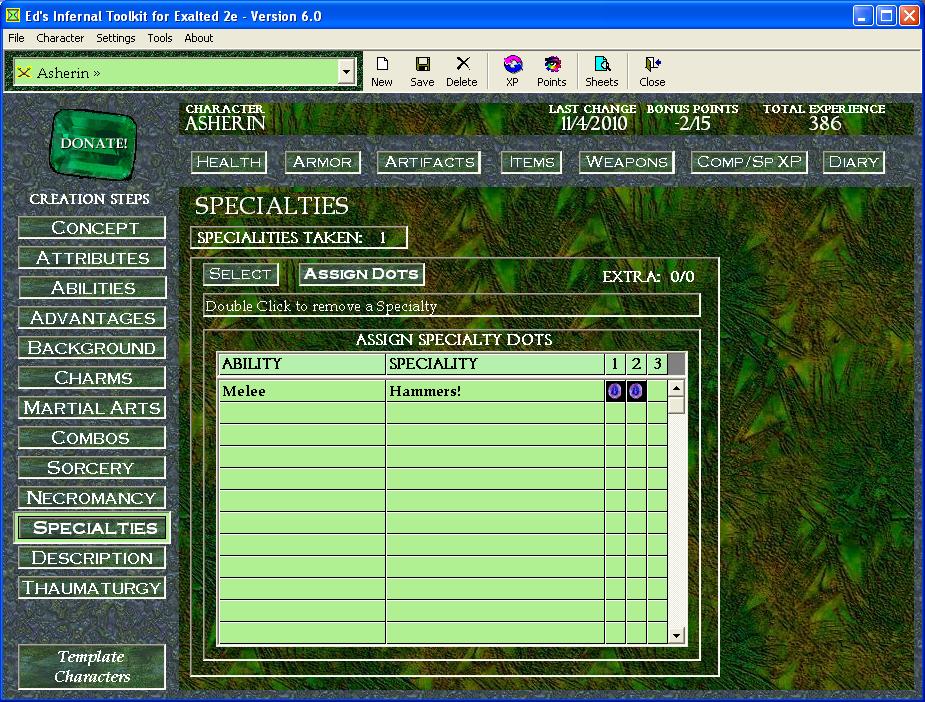Image resolution: width=925 pixels, height=702 pixels.
Task: Go to the Background creation step
Action: coord(92,348)
